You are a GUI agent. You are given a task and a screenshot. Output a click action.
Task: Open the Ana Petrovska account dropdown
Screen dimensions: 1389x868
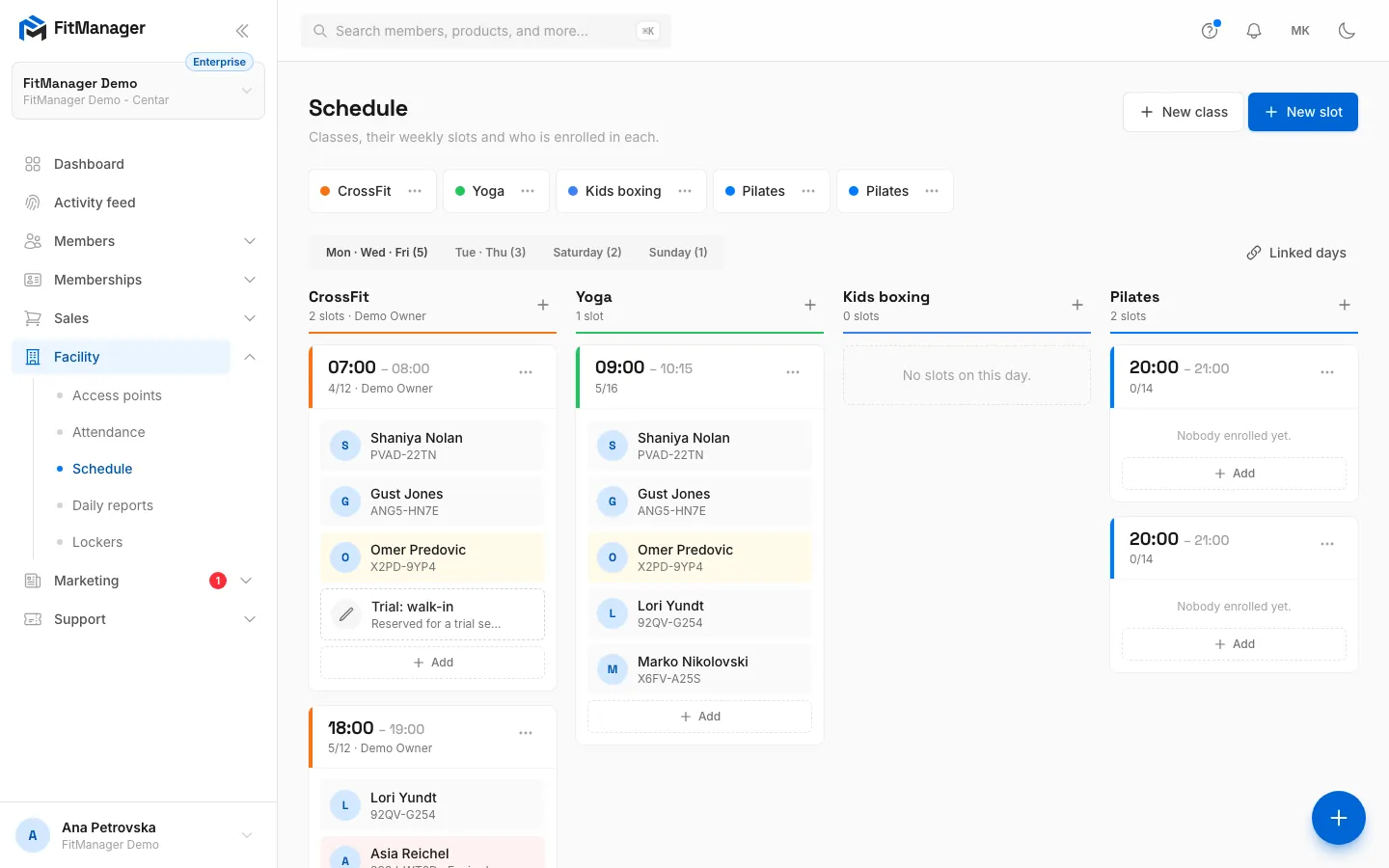138,835
